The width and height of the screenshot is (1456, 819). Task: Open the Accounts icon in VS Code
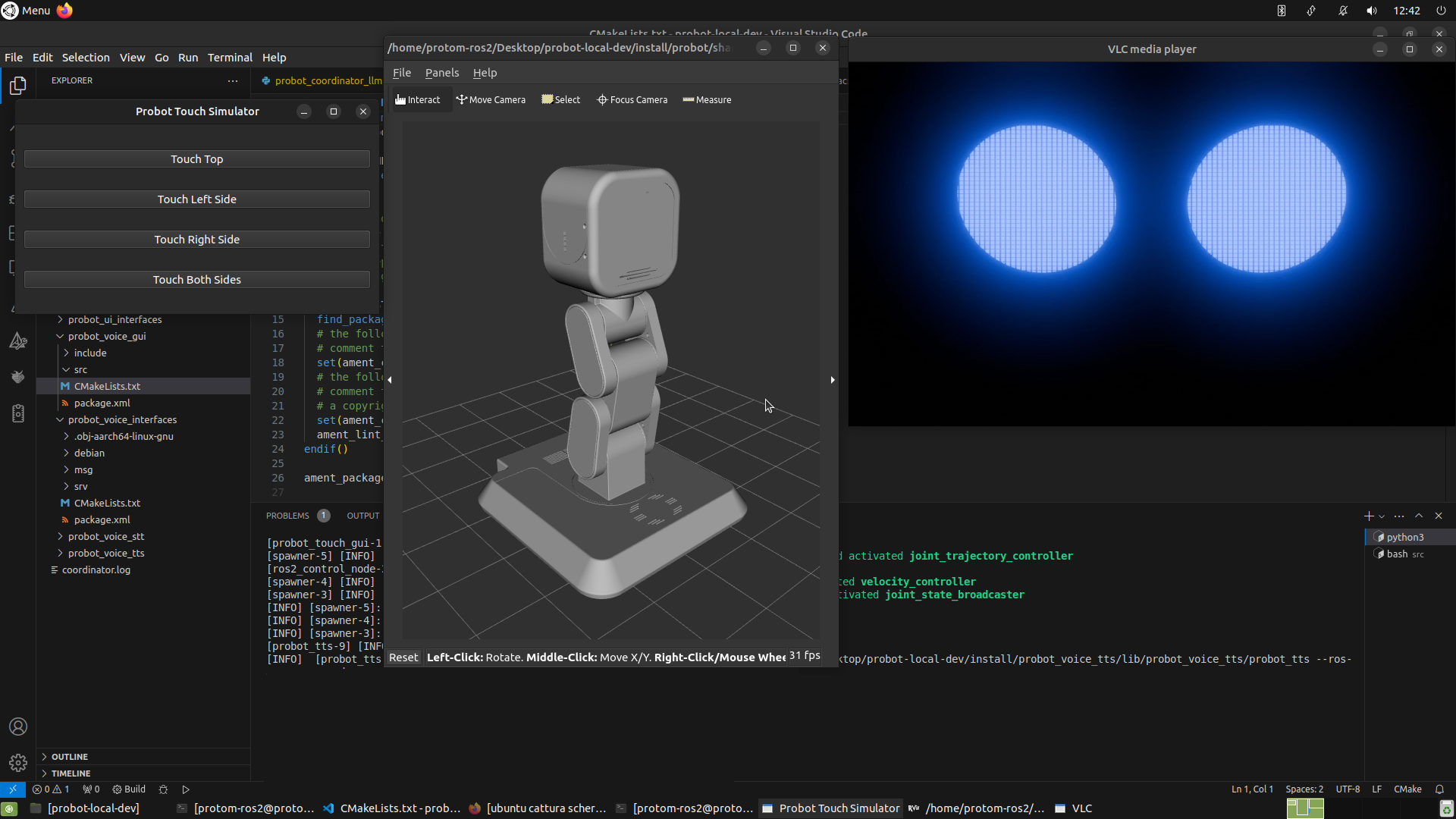pos(18,726)
